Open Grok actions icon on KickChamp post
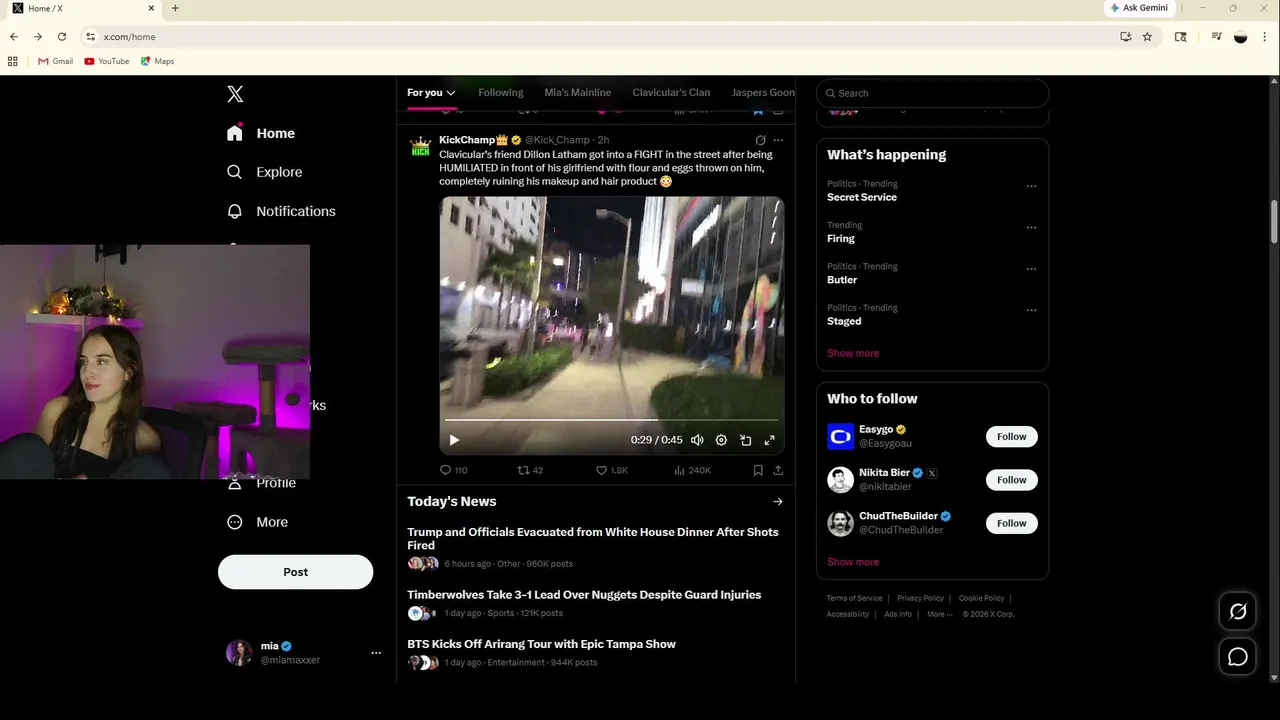Screen dimensions: 1280x720 [x=760, y=140]
